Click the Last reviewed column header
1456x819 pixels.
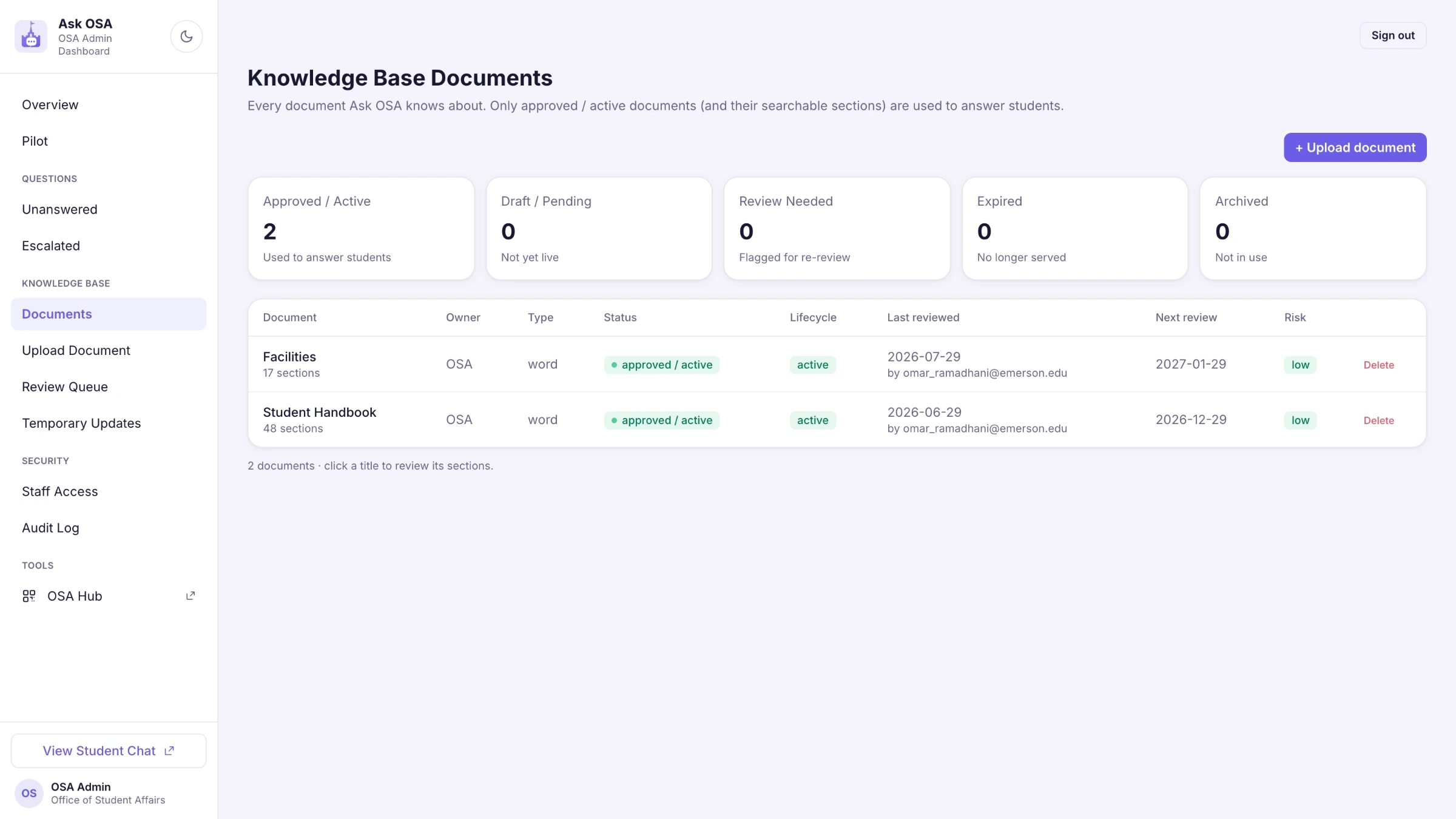(x=923, y=317)
